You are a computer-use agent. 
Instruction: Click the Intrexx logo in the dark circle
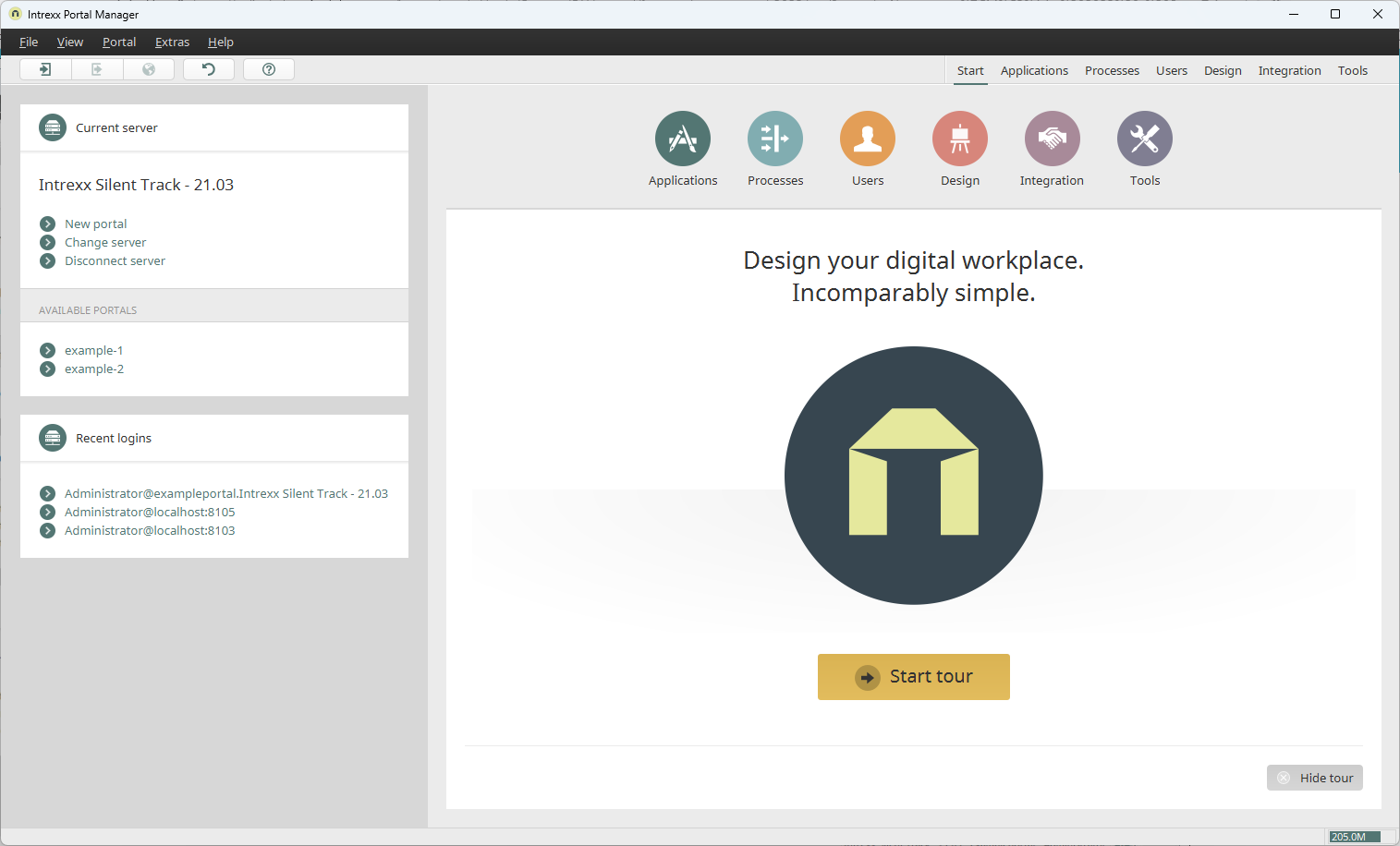tap(914, 476)
